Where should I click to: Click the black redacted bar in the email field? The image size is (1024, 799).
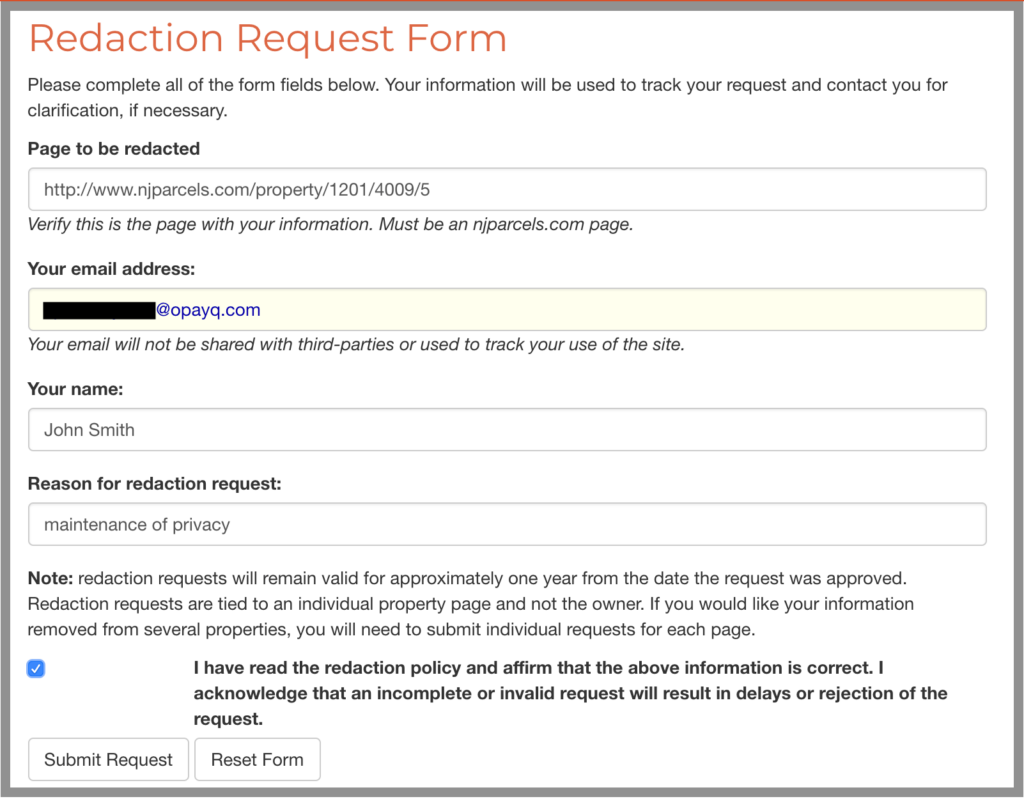[x=98, y=311]
